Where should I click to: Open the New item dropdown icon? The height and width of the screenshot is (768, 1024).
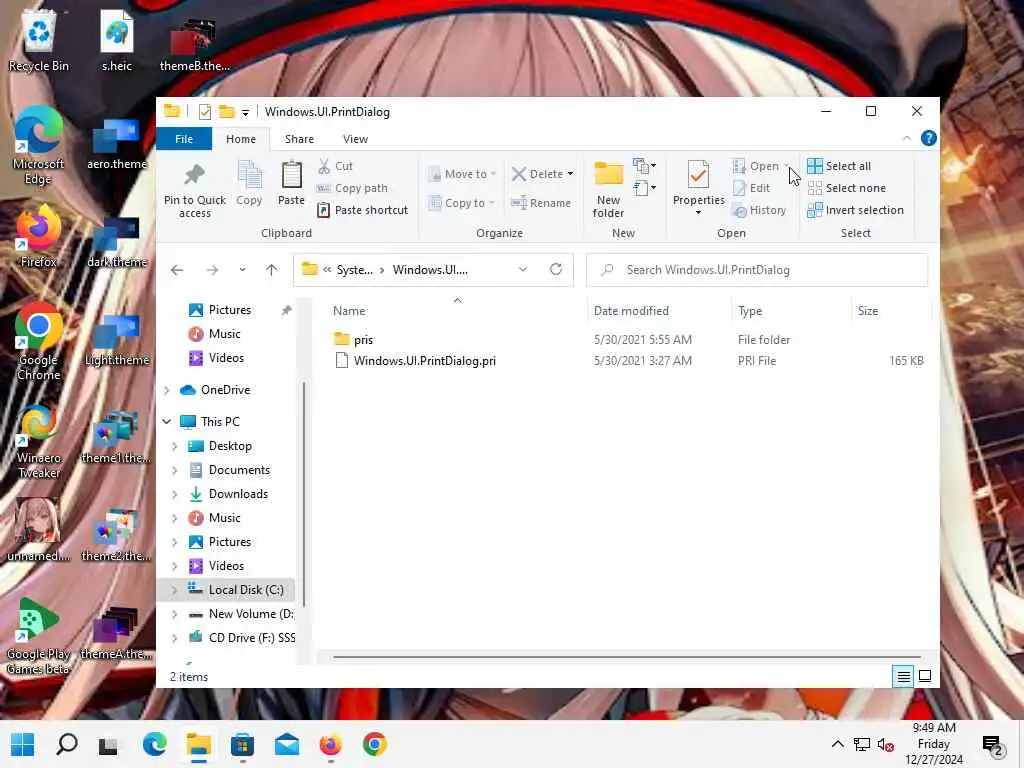pos(645,165)
